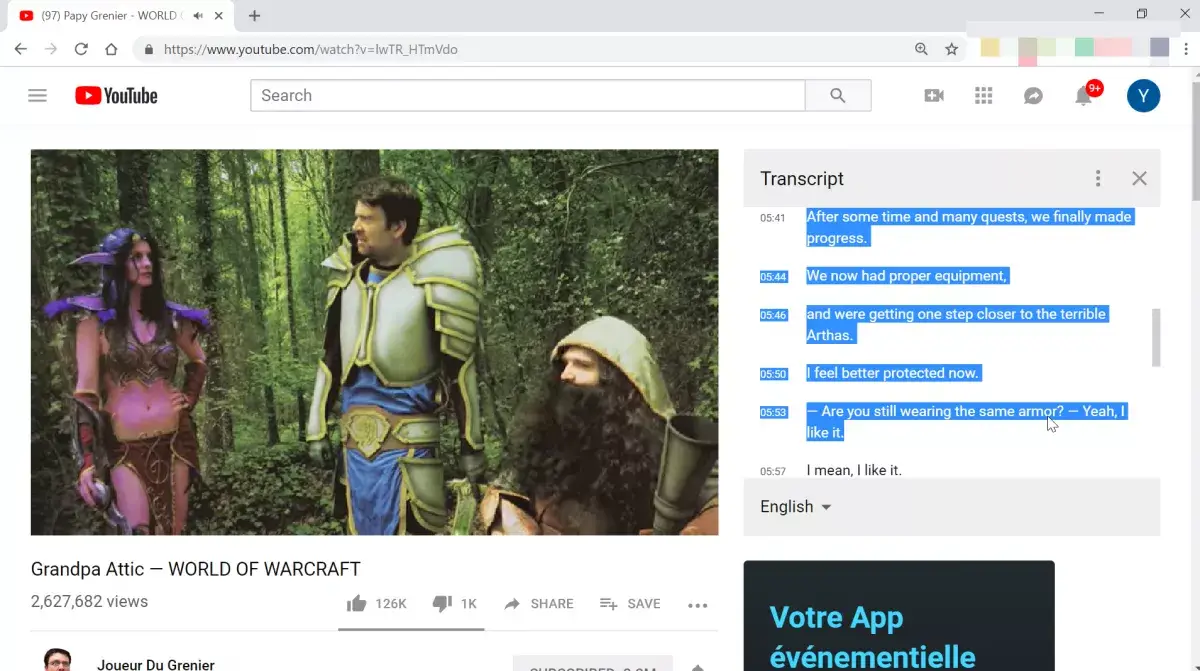The width and height of the screenshot is (1200, 671).
Task: Open the more actions menu below the video
Action: (697, 603)
